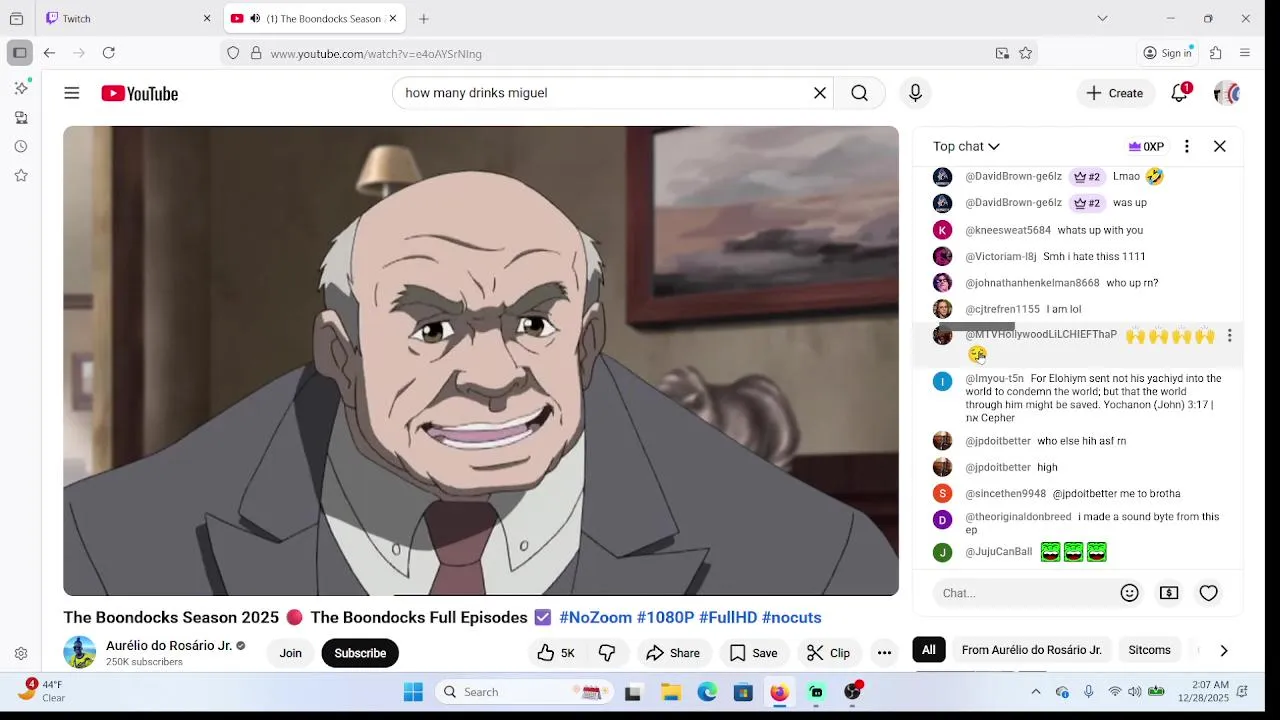
Task: Share the video
Action: [x=673, y=653]
